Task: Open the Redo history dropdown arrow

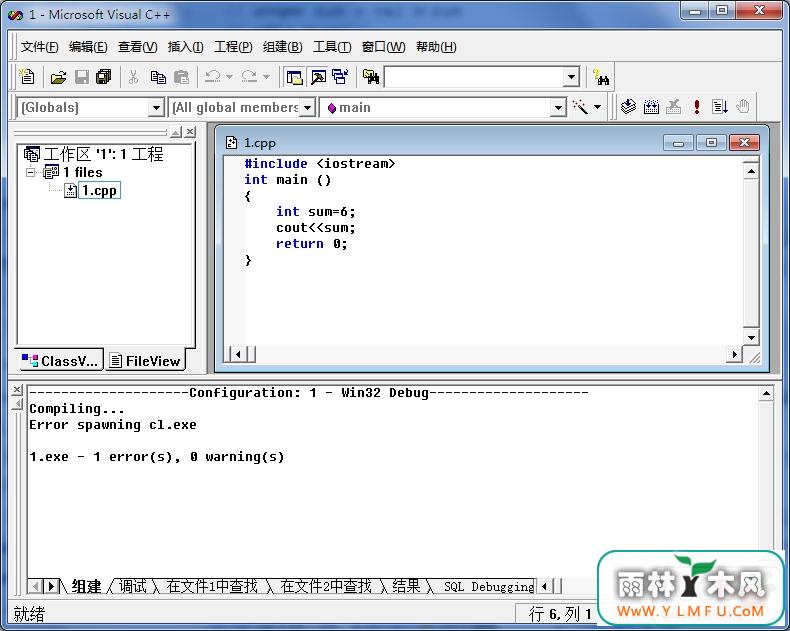Action: tap(267, 77)
